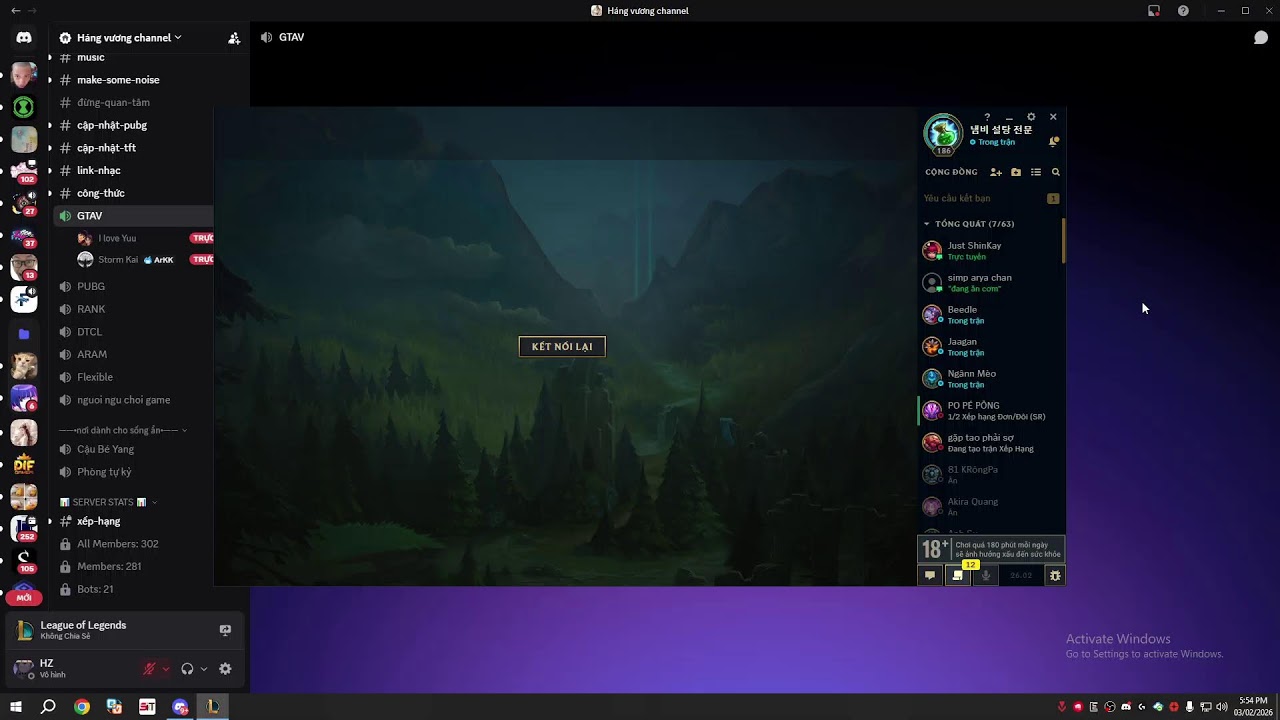Image resolution: width=1280 pixels, height=720 pixels.
Task: Toggle Discord microphone mute
Action: tap(149, 669)
